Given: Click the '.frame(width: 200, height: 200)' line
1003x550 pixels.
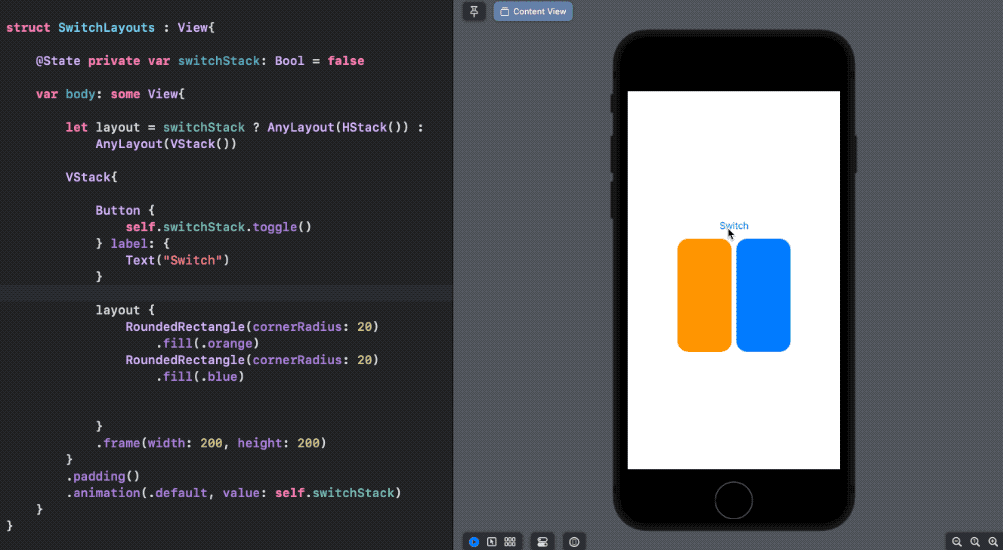Looking at the screenshot, I should 211,443.
